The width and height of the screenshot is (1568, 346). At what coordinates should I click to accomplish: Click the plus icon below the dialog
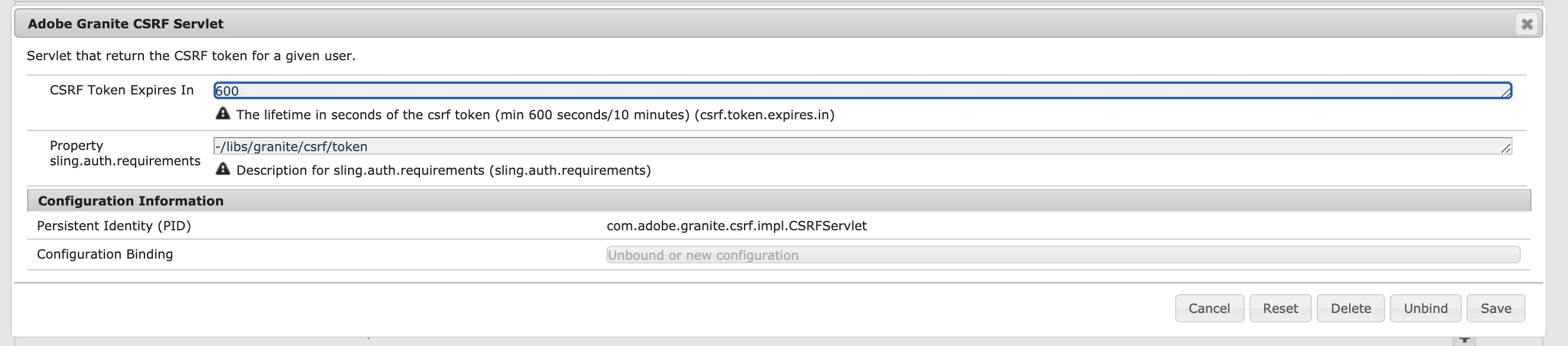coord(1465,339)
